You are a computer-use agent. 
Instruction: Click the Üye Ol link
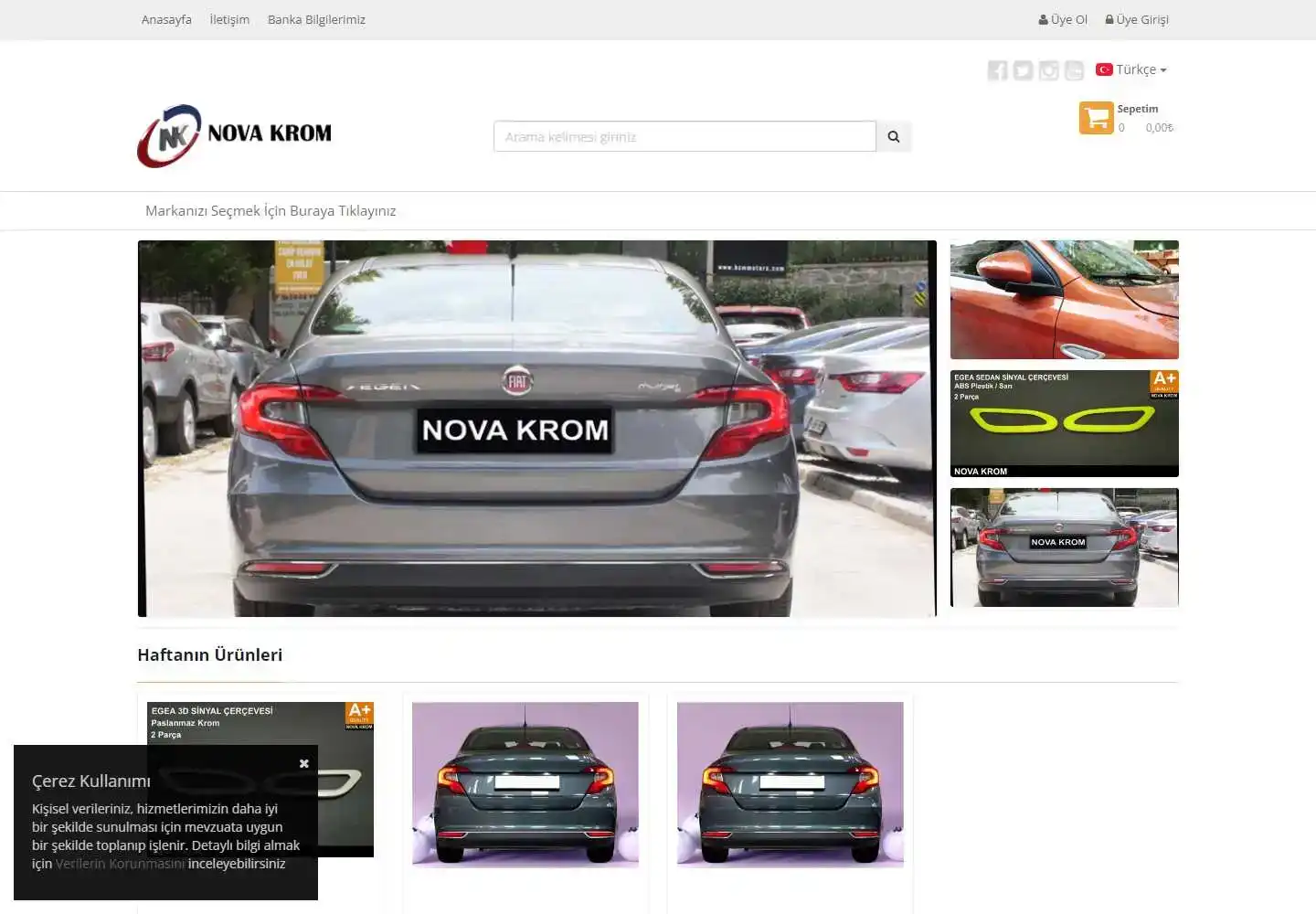pos(1063,19)
